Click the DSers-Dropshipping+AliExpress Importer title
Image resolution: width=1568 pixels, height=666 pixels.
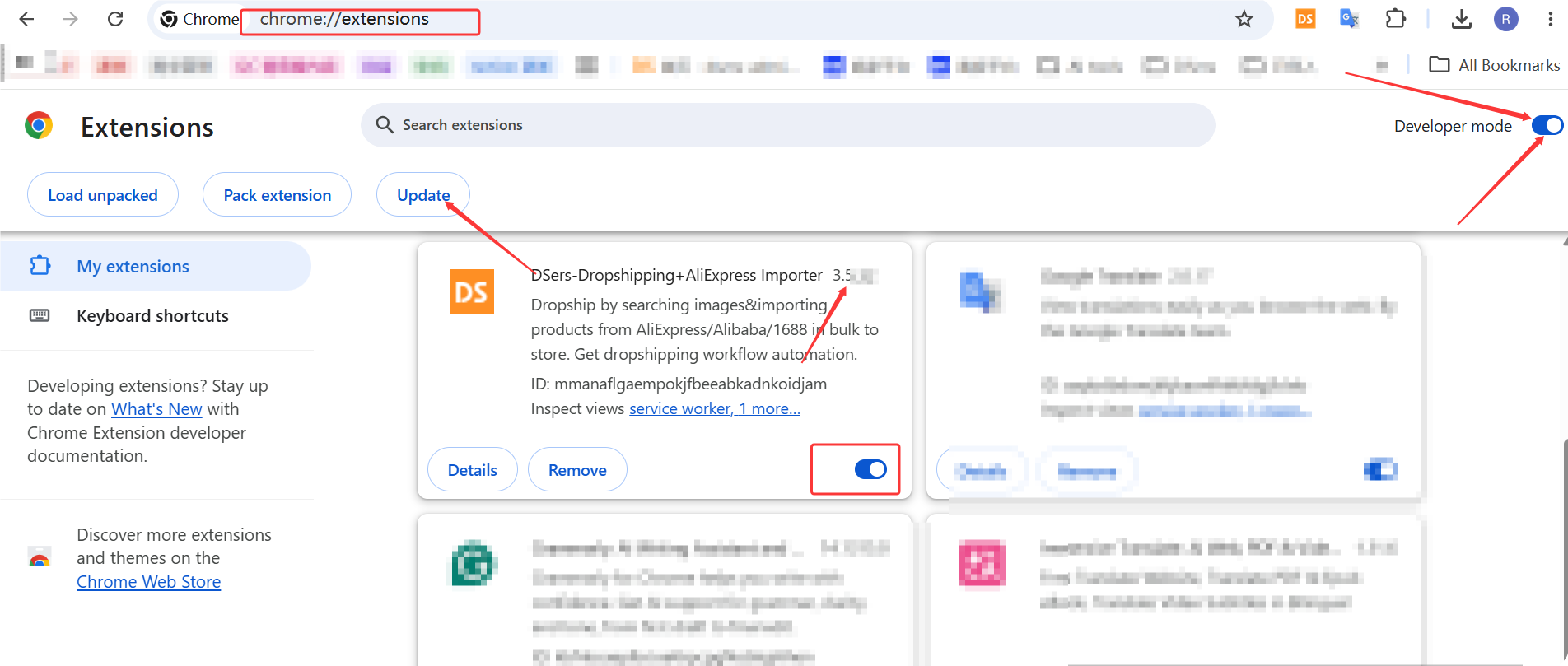(x=677, y=275)
